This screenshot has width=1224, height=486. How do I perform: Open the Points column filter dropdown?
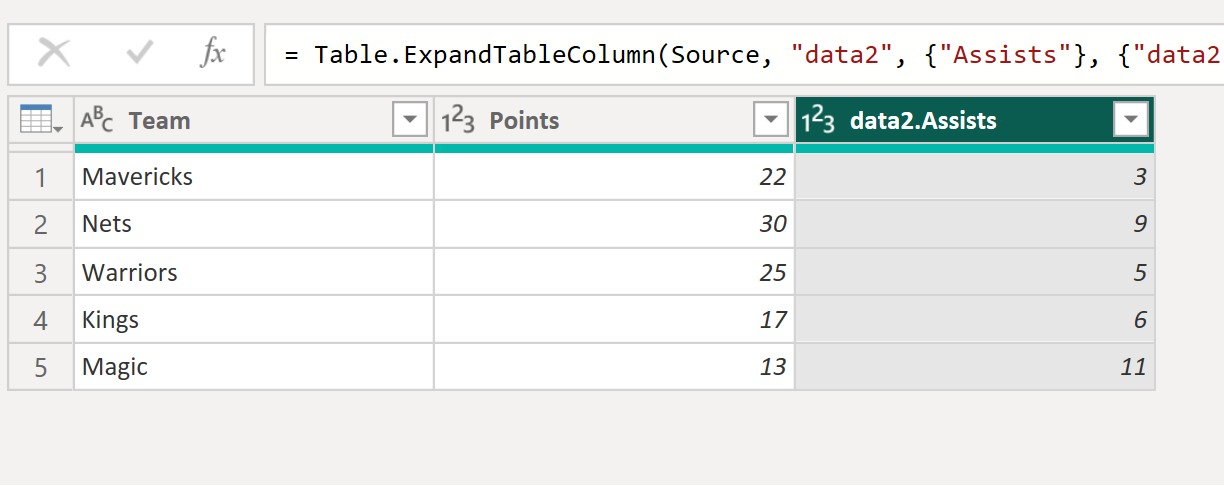[770, 121]
